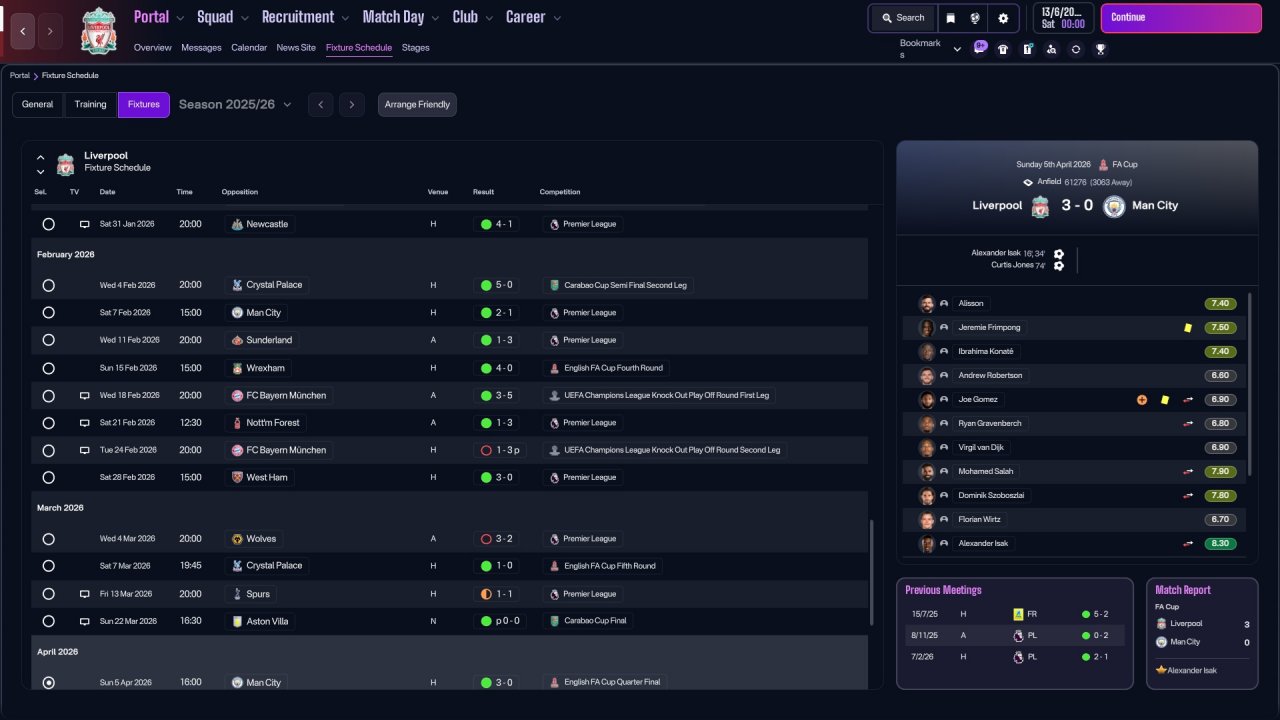Click the yellow card icon for Jeremie Frimpong
This screenshot has height=720, width=1280.
point(1187,327)
